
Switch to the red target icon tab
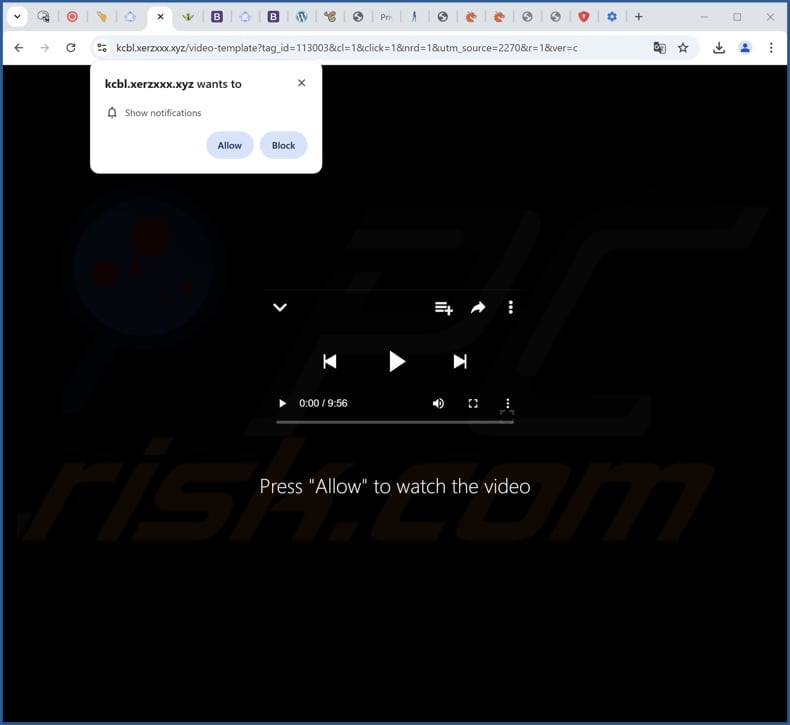[x=73, y=17]
